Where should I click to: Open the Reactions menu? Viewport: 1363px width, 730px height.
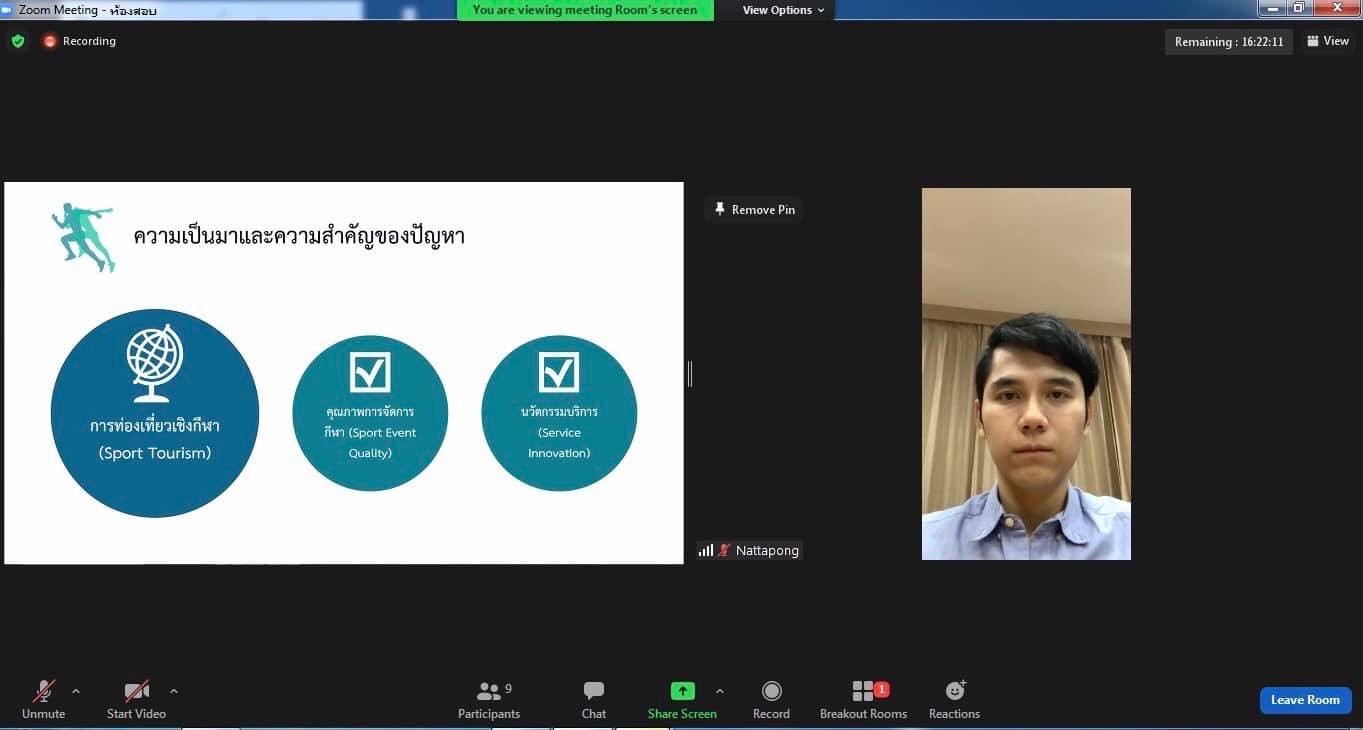click(x=954, y=692)
